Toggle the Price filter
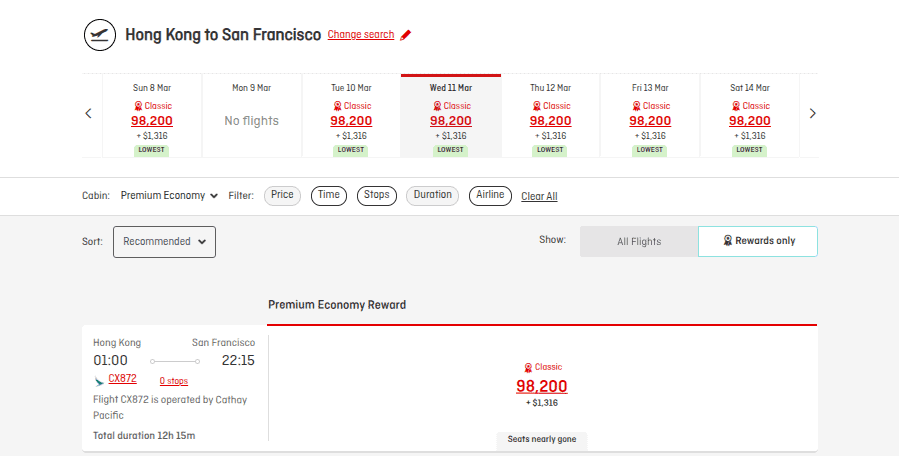Viewport: 899px width, 456px height. coord(282,196)
